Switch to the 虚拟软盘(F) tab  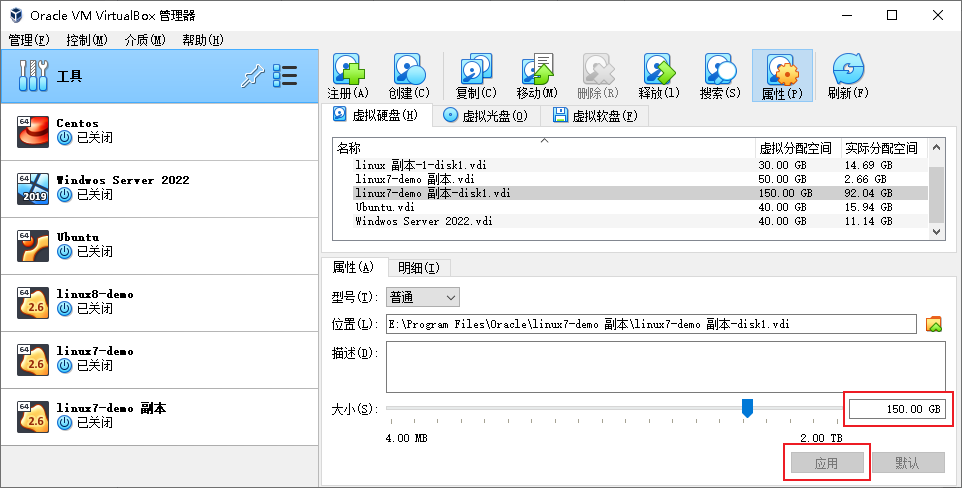595,115
